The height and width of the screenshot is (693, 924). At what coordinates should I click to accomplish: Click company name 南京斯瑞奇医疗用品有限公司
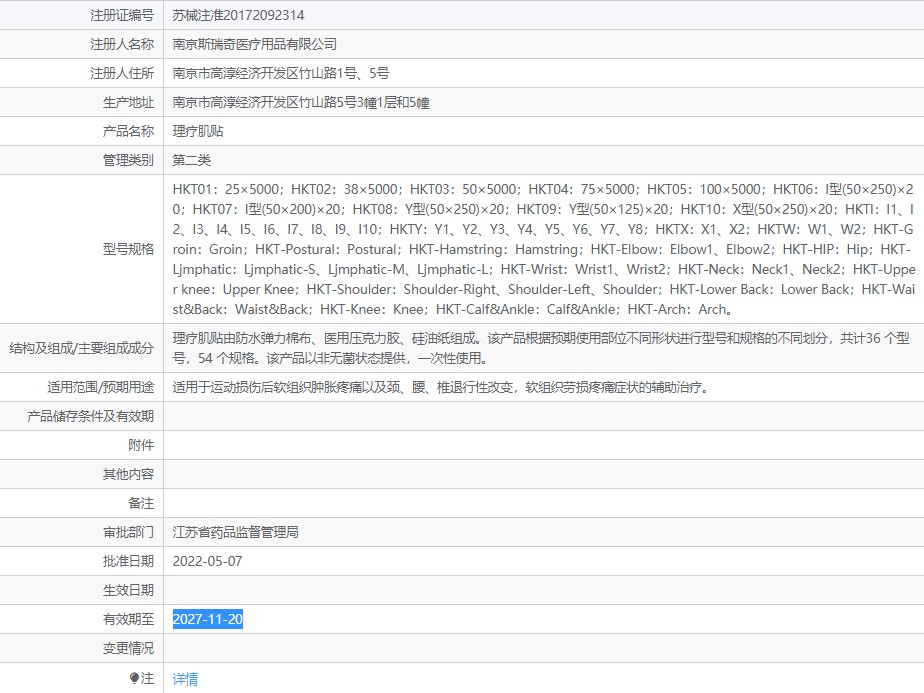(x=255, y=44)
